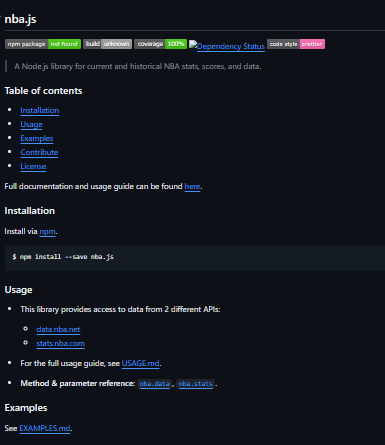Click the Node.js library description quote

point(138,66)
